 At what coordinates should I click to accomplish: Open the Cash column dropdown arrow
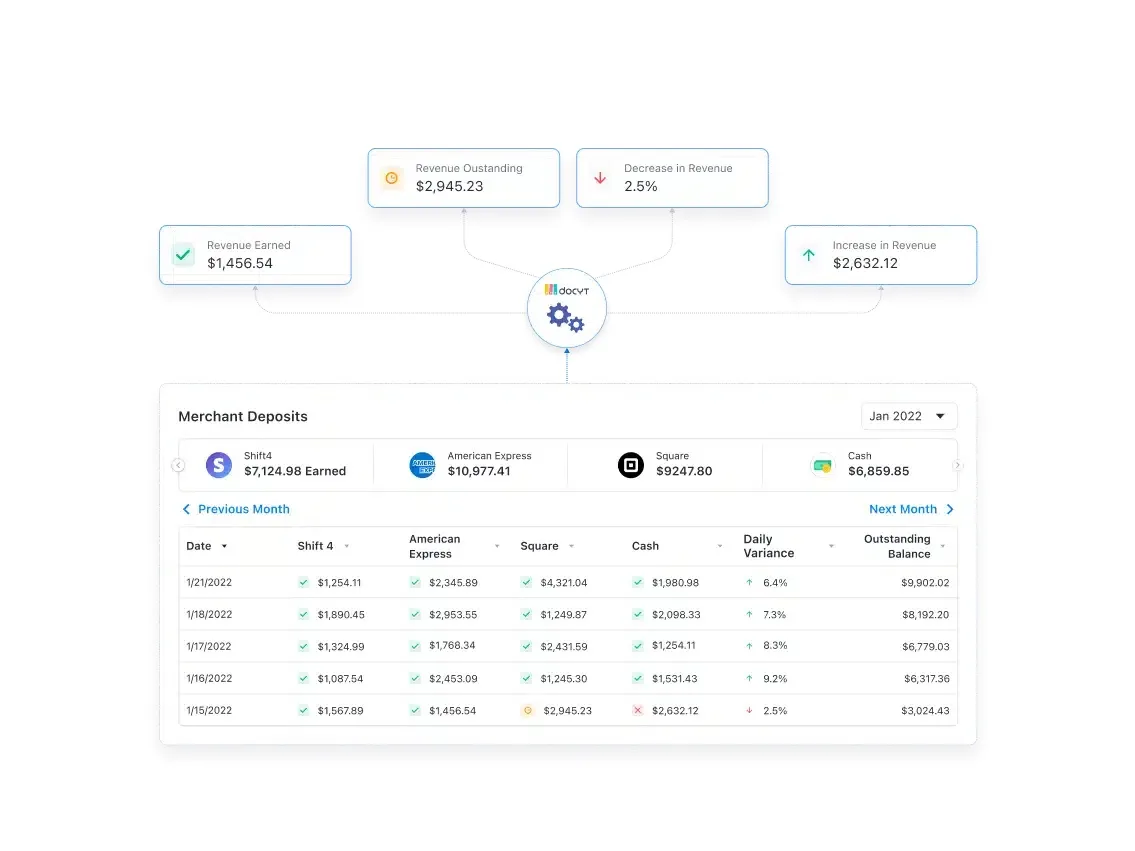click(720, 546)
